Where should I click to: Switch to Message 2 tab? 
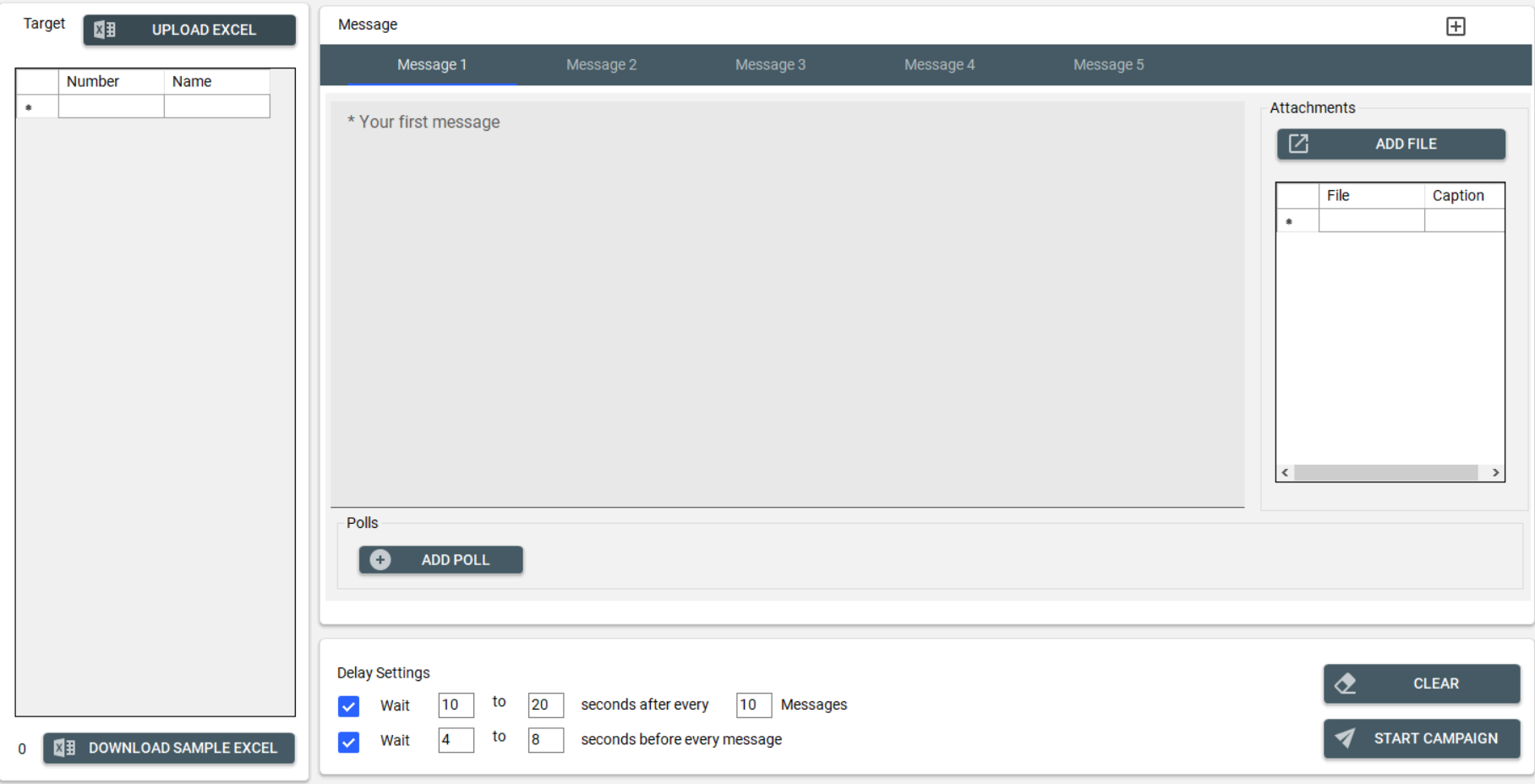[601, 65]
